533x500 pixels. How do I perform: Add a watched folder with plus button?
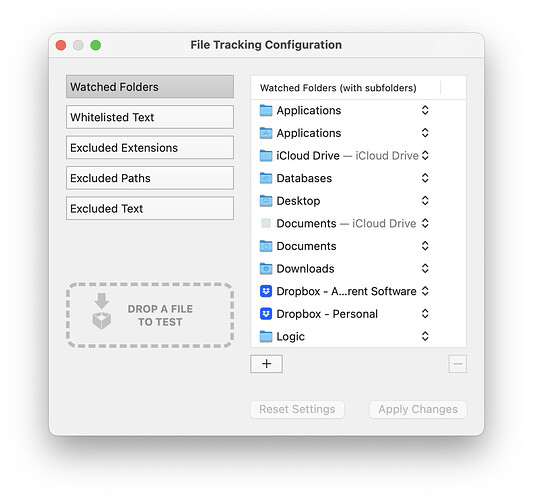pos(266,364)
